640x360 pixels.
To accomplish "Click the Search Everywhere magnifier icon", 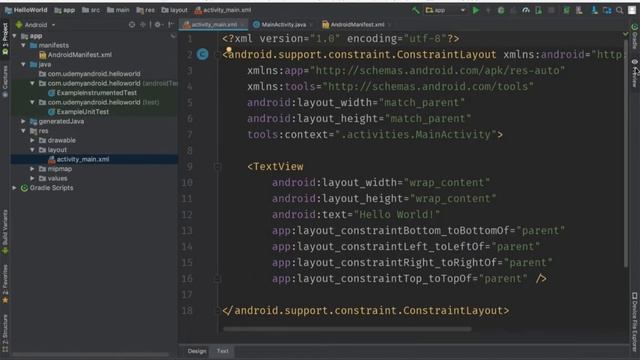I will click(x=620, y=10).
